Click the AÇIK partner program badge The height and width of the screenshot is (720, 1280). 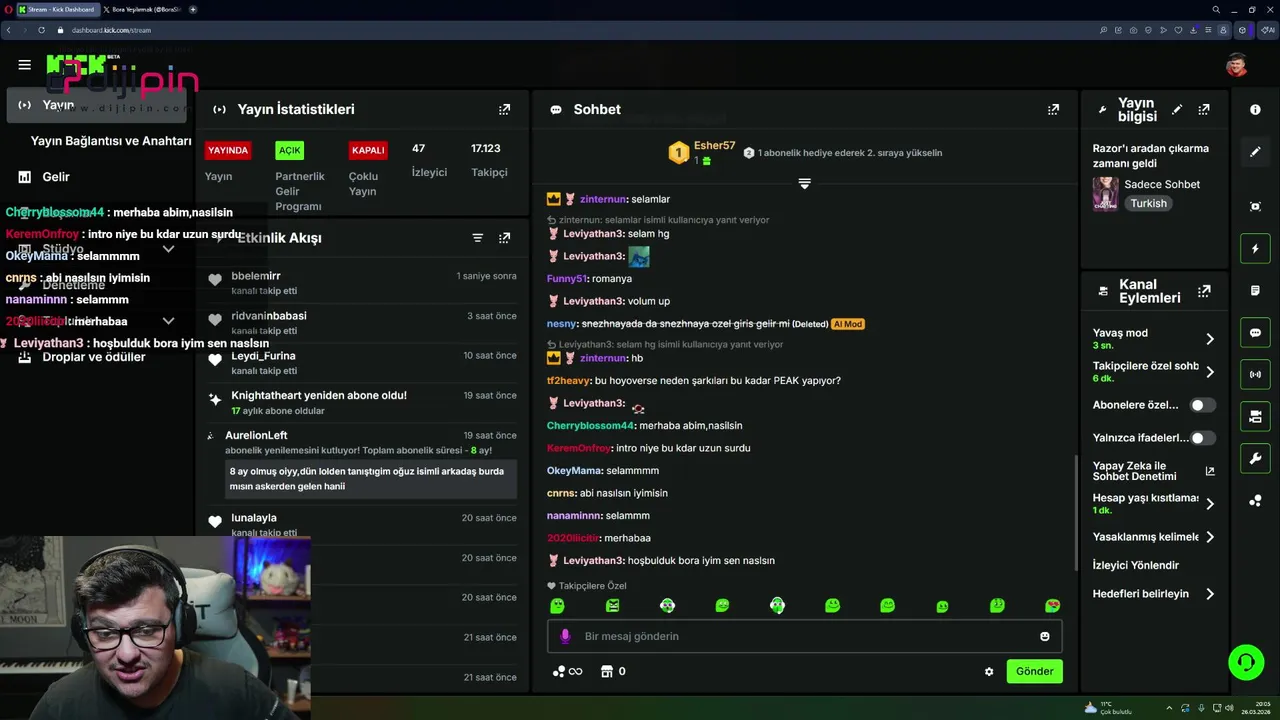(290, 150)
